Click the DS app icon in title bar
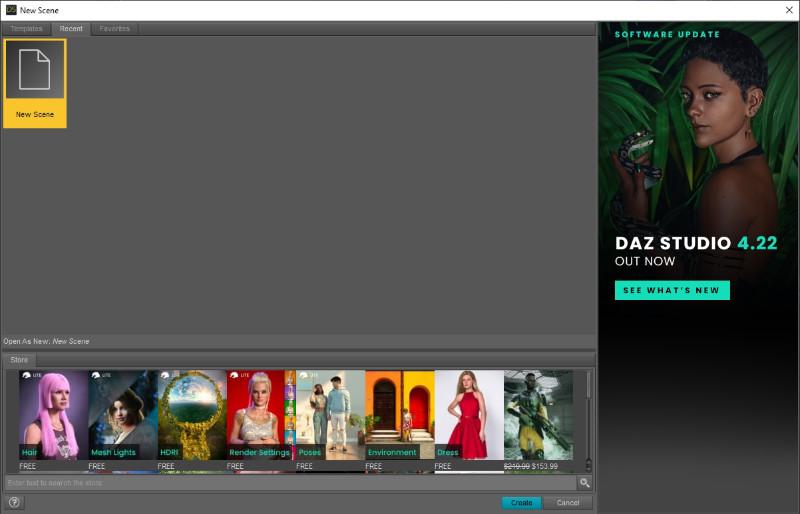The height and width of the screenshot is (514, 800). point(11,10)
